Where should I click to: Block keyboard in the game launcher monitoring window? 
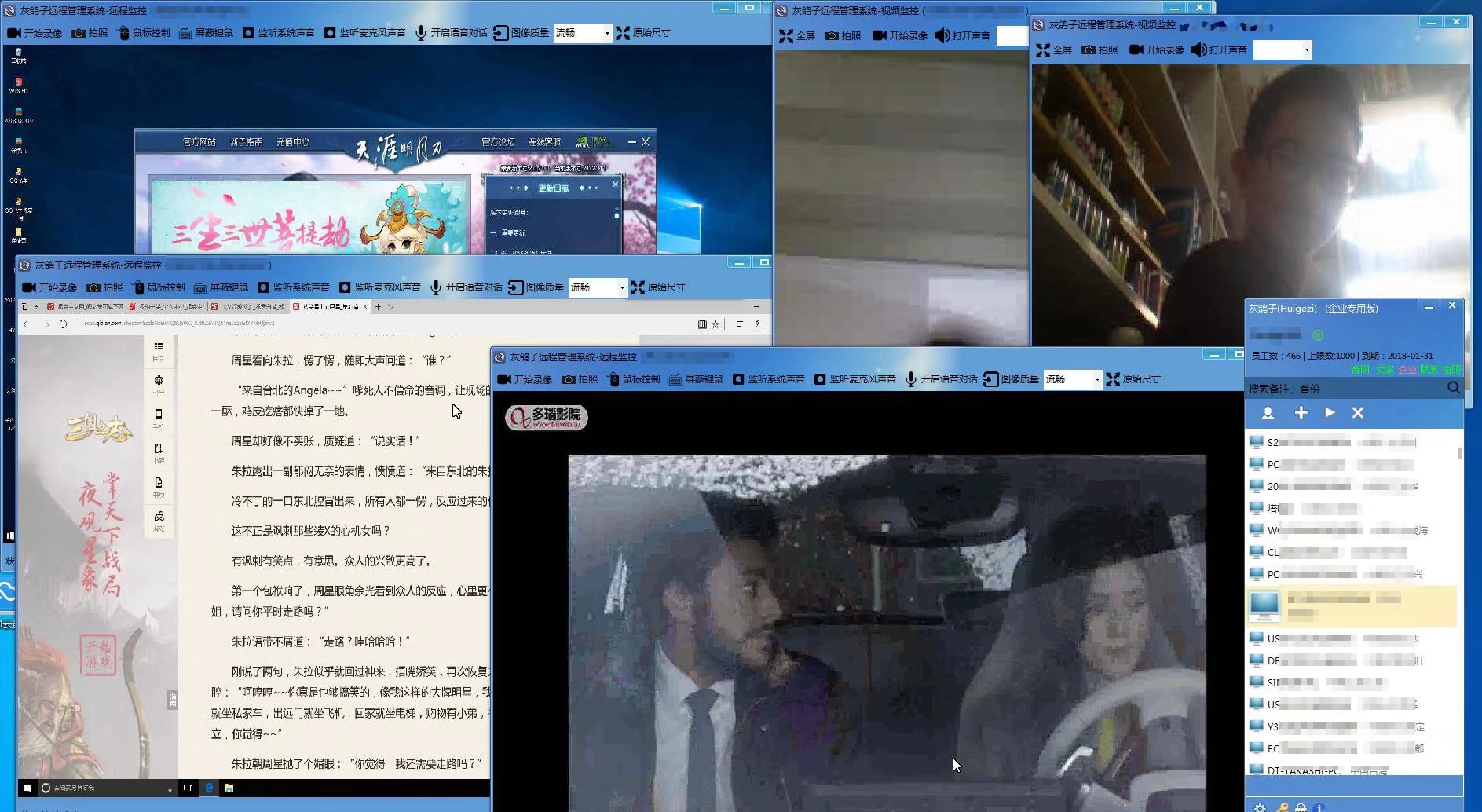[206, 33]
